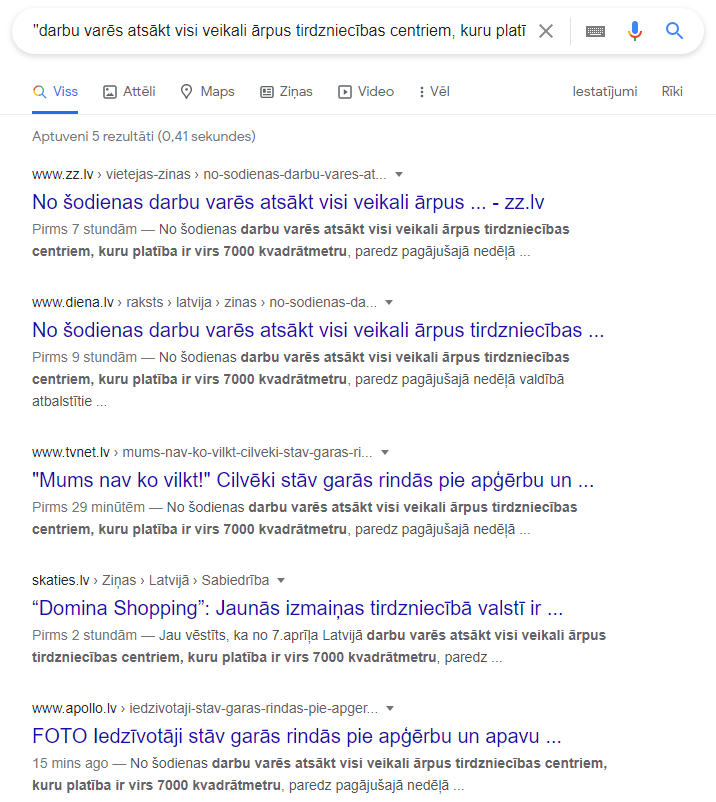Switch to the Maps tab

208,92
